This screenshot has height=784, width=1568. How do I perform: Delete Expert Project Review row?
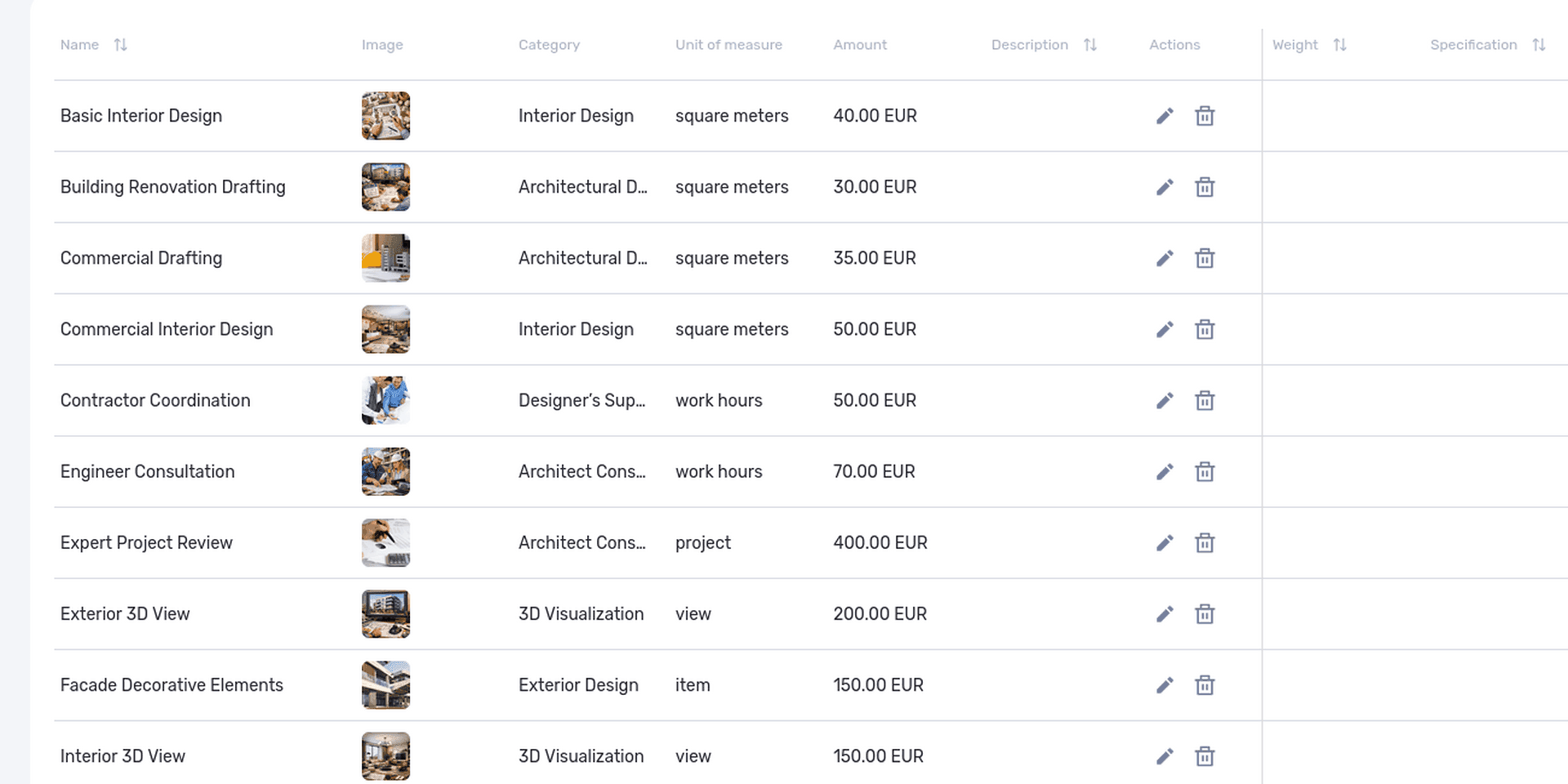[1205, 542]
